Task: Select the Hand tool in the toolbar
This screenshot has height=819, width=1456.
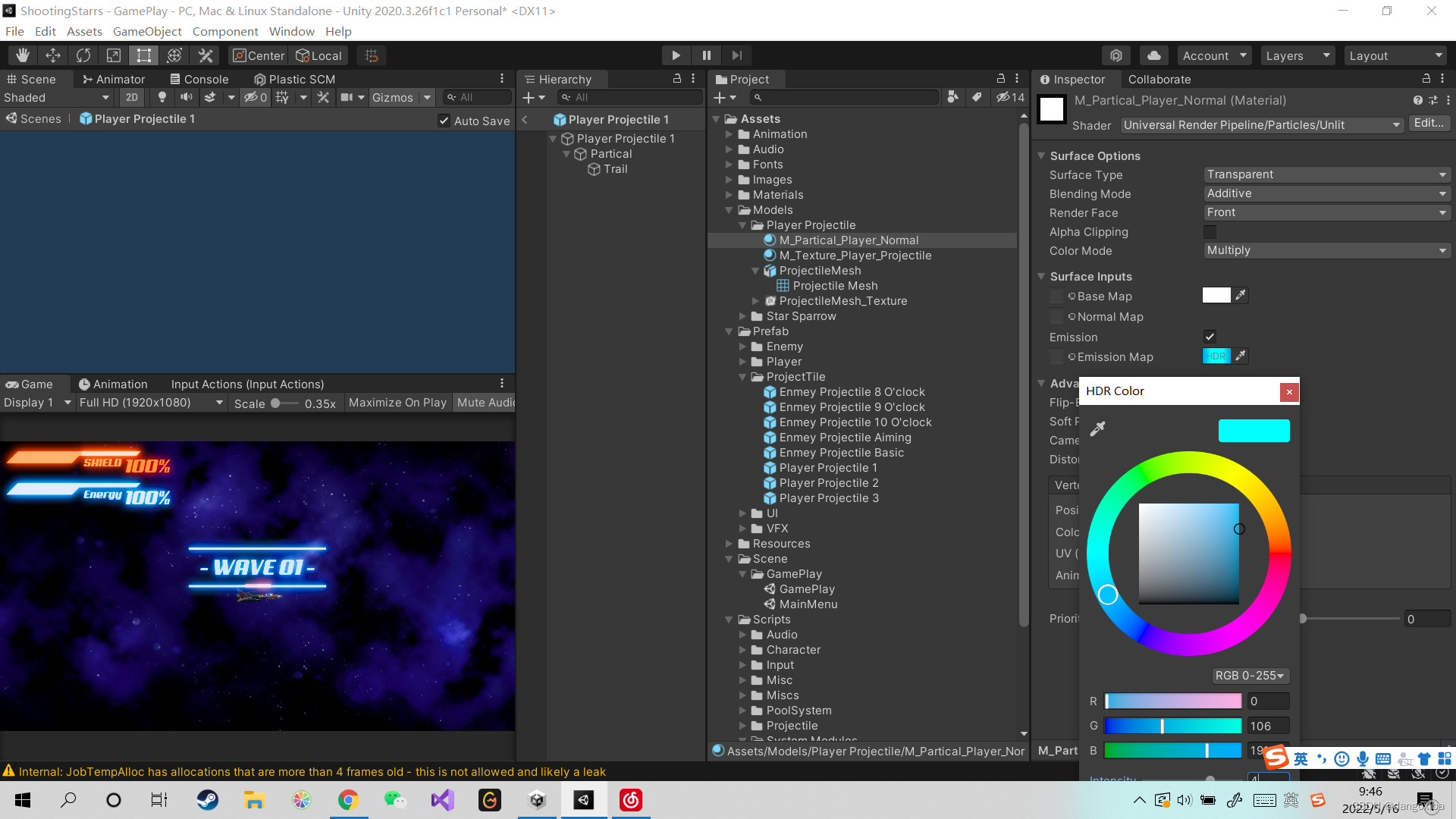Action: tap(23, 55)
